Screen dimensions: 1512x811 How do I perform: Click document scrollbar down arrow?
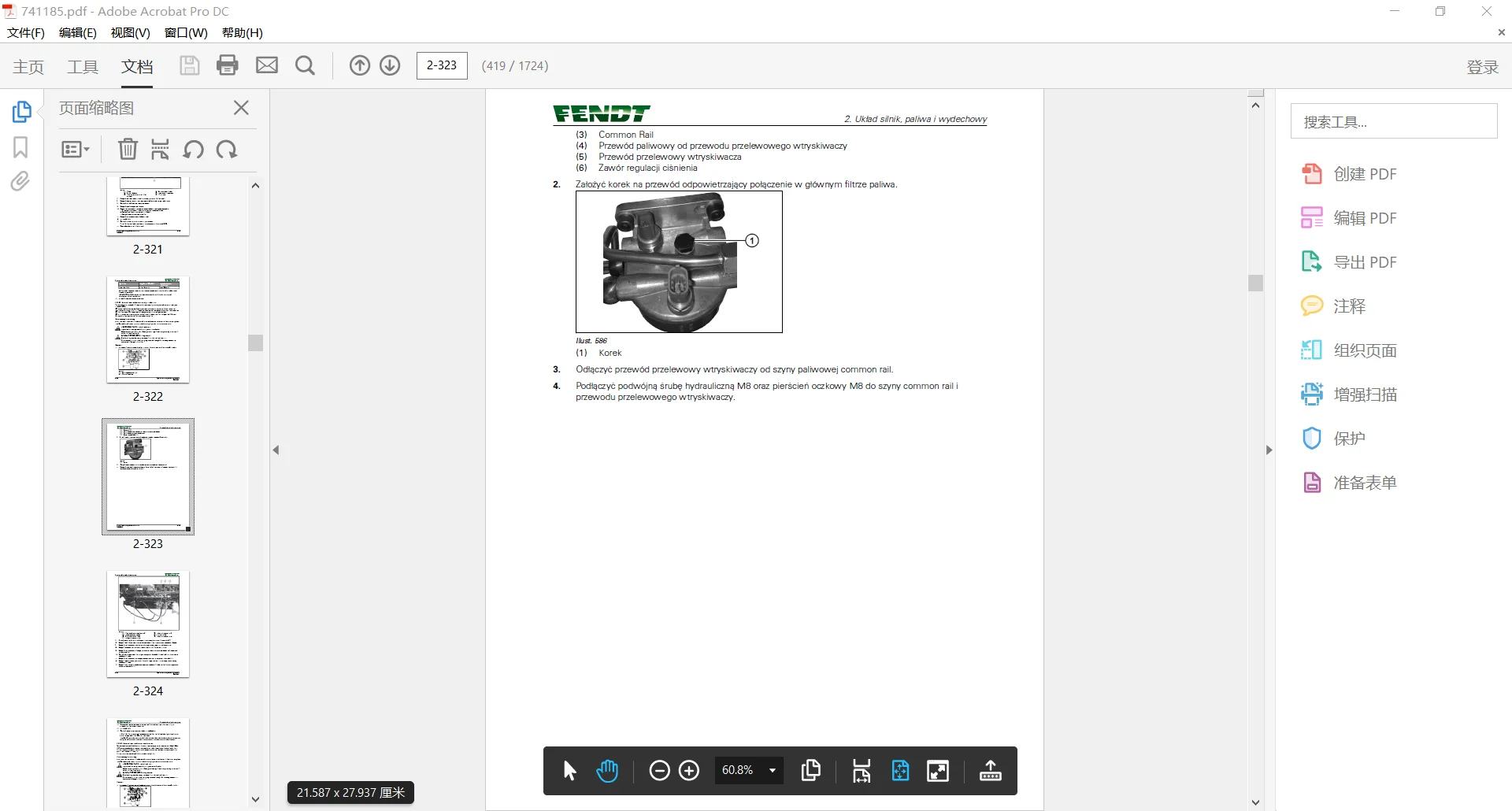(x=1256, y=803)
